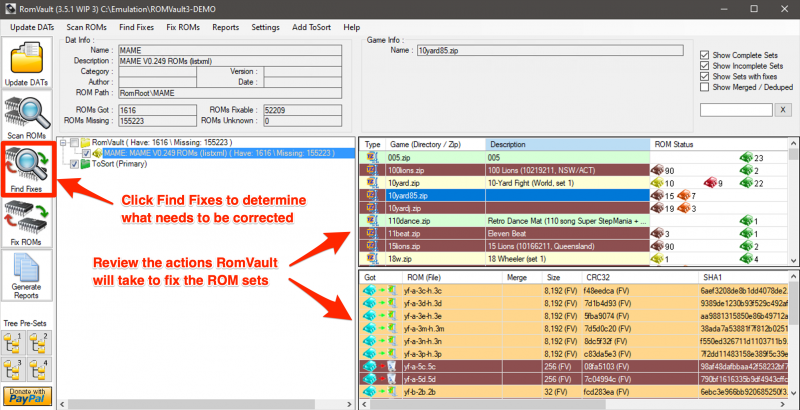Click the Generate Reports documents icon
The image size is (800, 410).
(x=27, y=275)
